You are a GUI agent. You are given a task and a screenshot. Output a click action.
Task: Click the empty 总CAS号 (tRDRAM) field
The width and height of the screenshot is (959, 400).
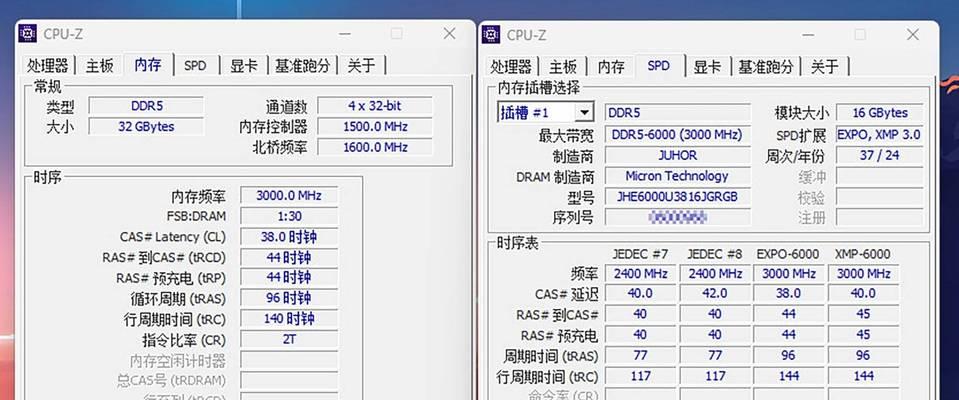pos(289,380)
